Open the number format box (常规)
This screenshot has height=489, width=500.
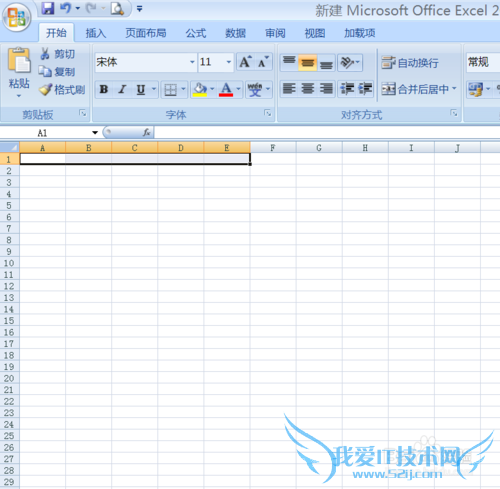[x=483, y=62]
